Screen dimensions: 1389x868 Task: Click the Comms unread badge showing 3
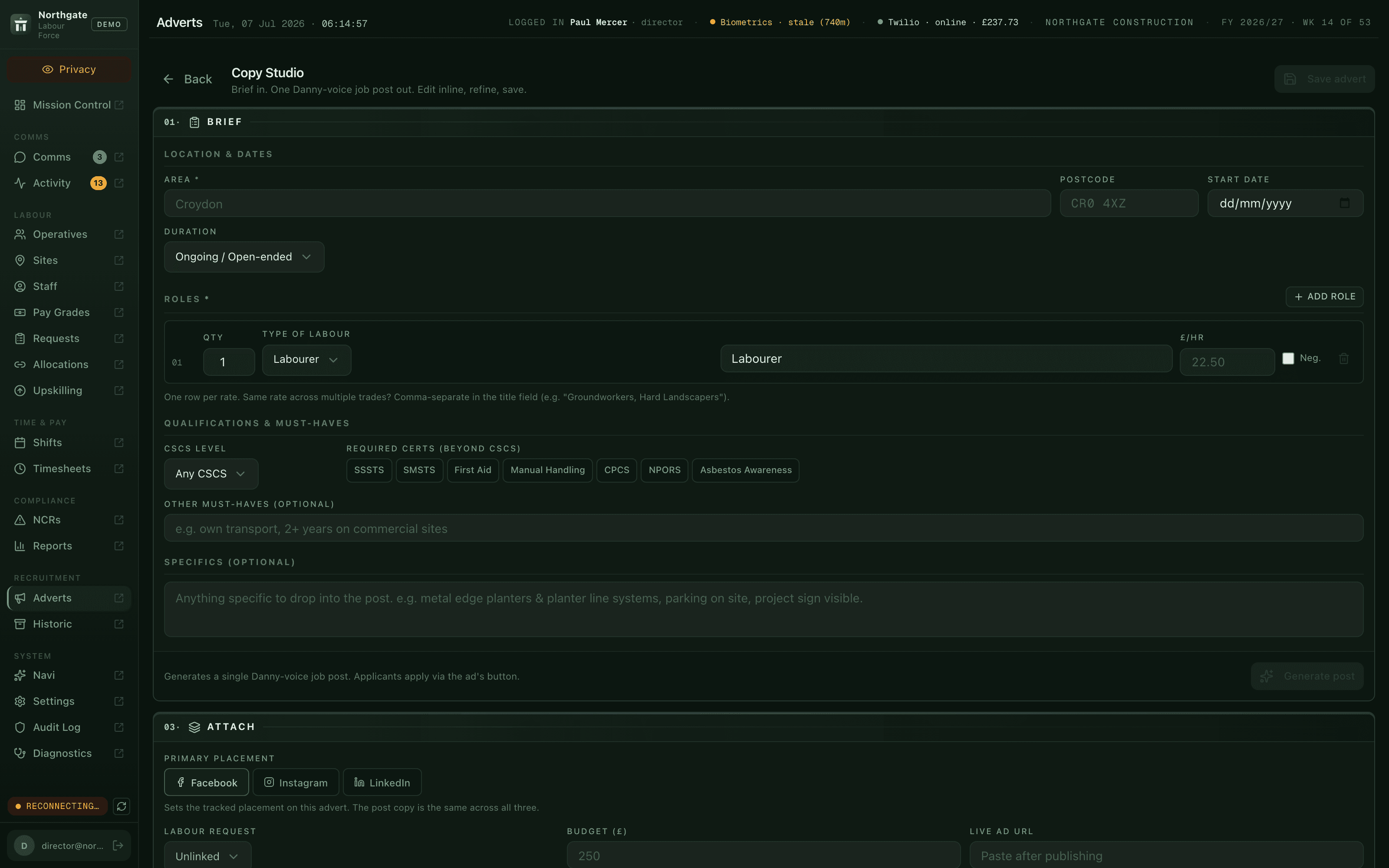pyautogui.click(x=99, y=157)
